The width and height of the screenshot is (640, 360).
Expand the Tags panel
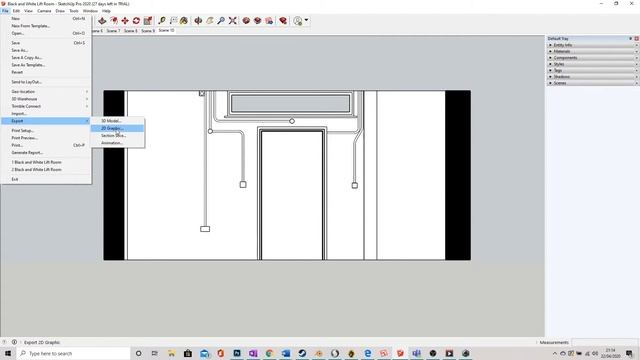[x=593, y=70]
